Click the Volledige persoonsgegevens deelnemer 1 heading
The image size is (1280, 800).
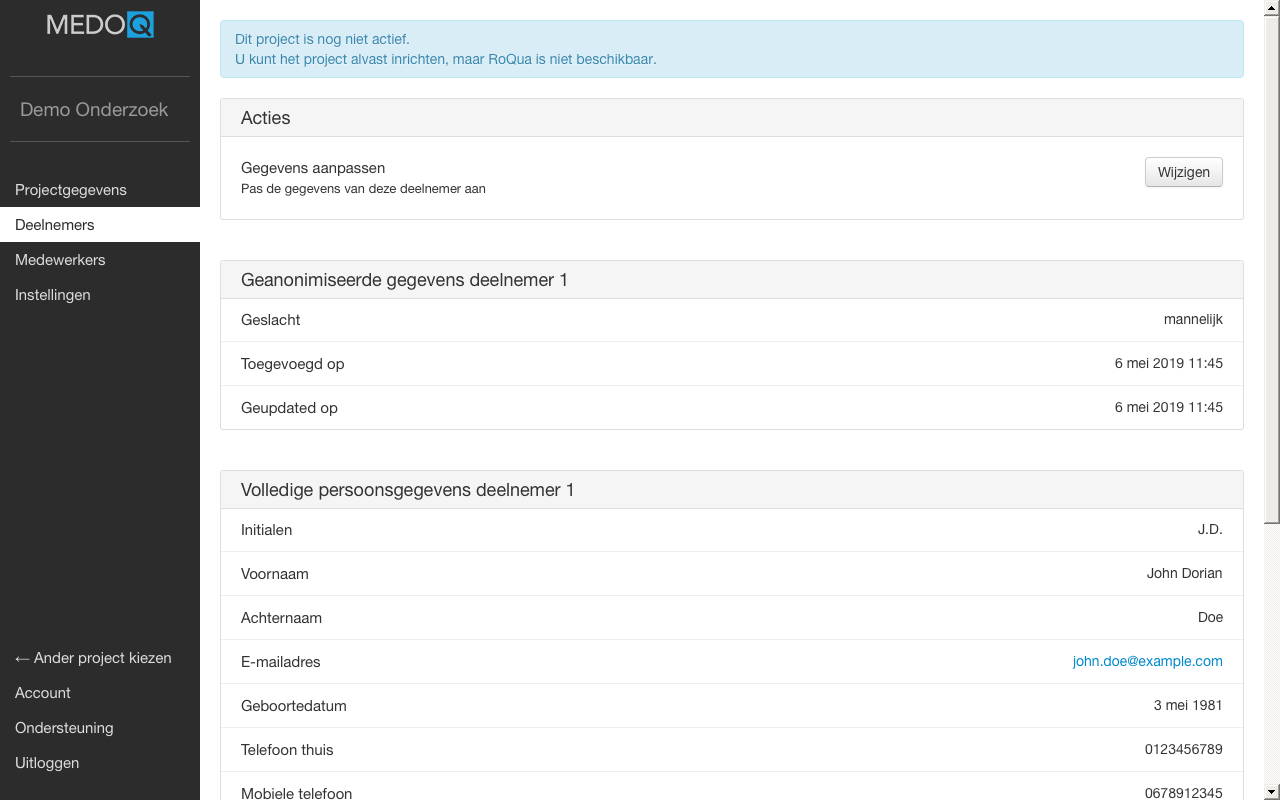coord(407,490)
